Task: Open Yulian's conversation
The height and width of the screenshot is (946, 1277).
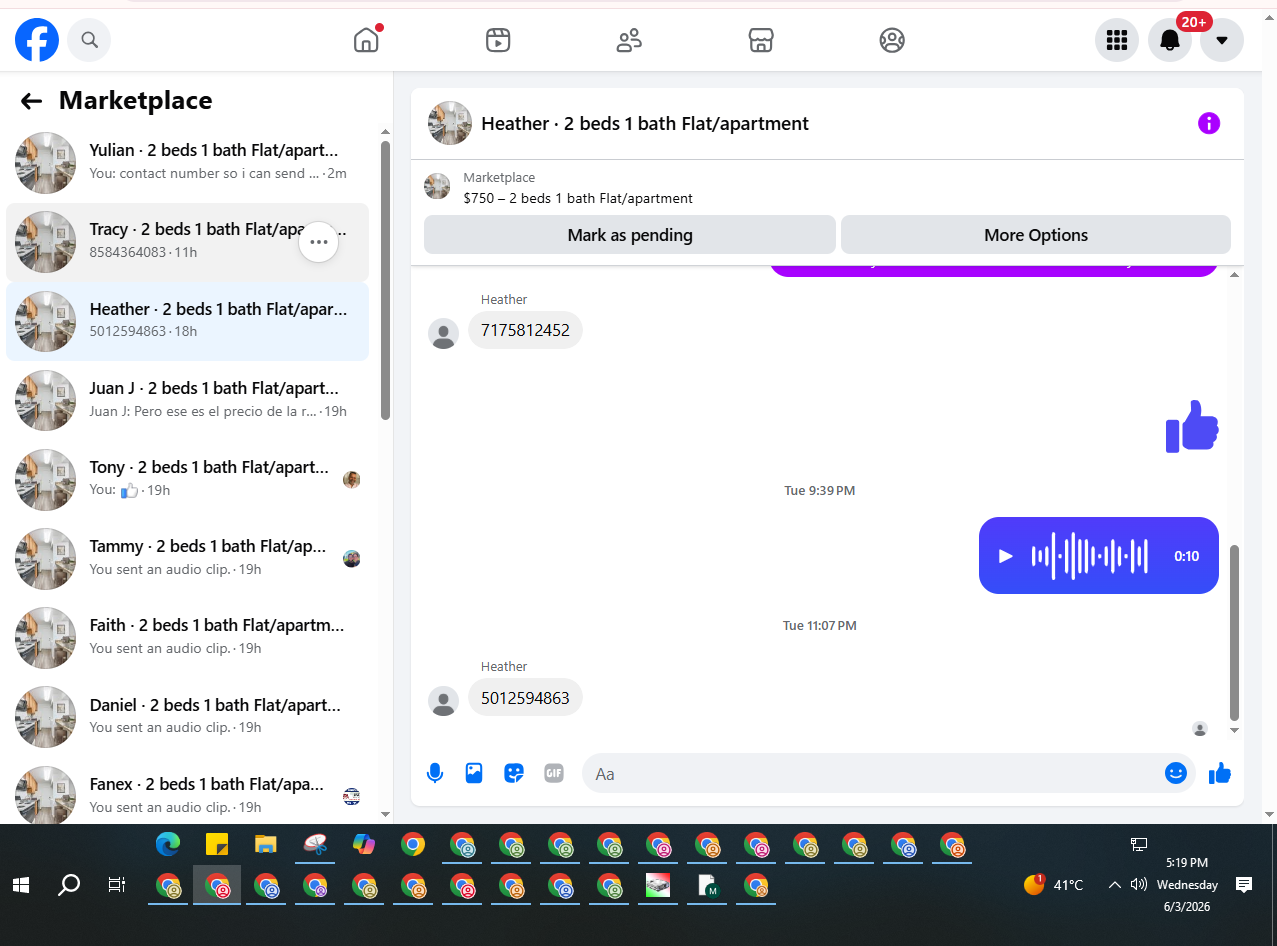Action: point(187,162)
